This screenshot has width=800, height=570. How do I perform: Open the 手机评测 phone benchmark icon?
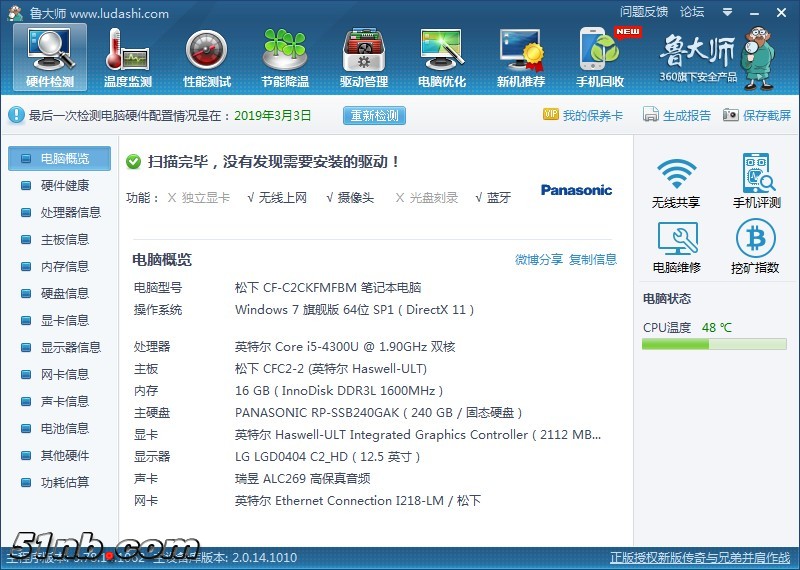click(755, 181)
